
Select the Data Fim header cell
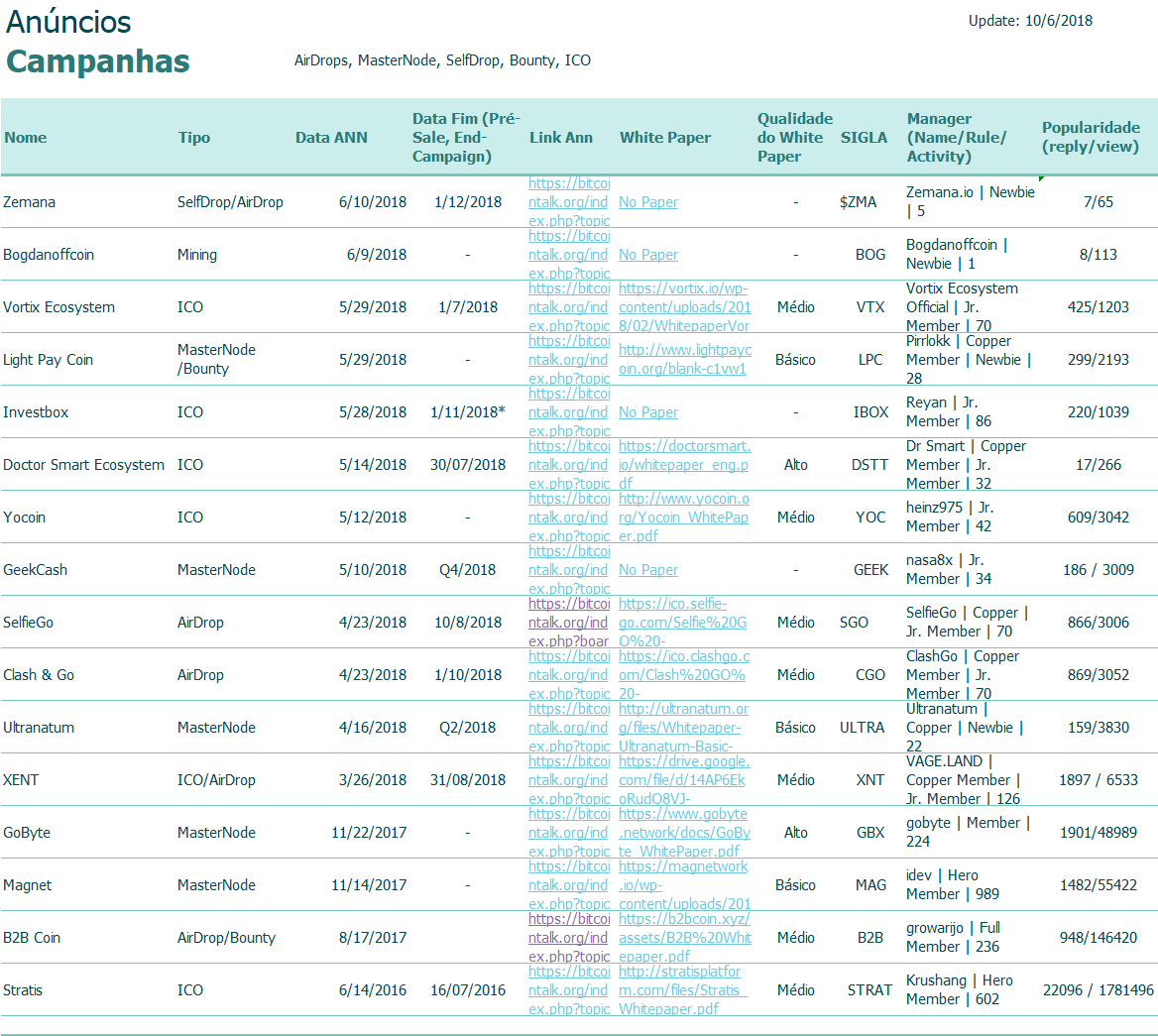467,138
